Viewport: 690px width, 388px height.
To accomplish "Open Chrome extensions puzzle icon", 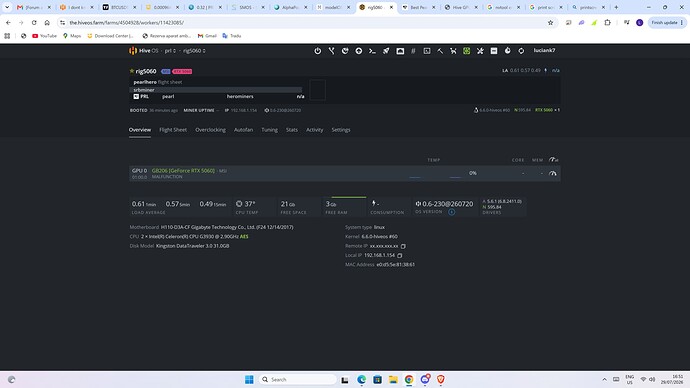I will 607,22.
